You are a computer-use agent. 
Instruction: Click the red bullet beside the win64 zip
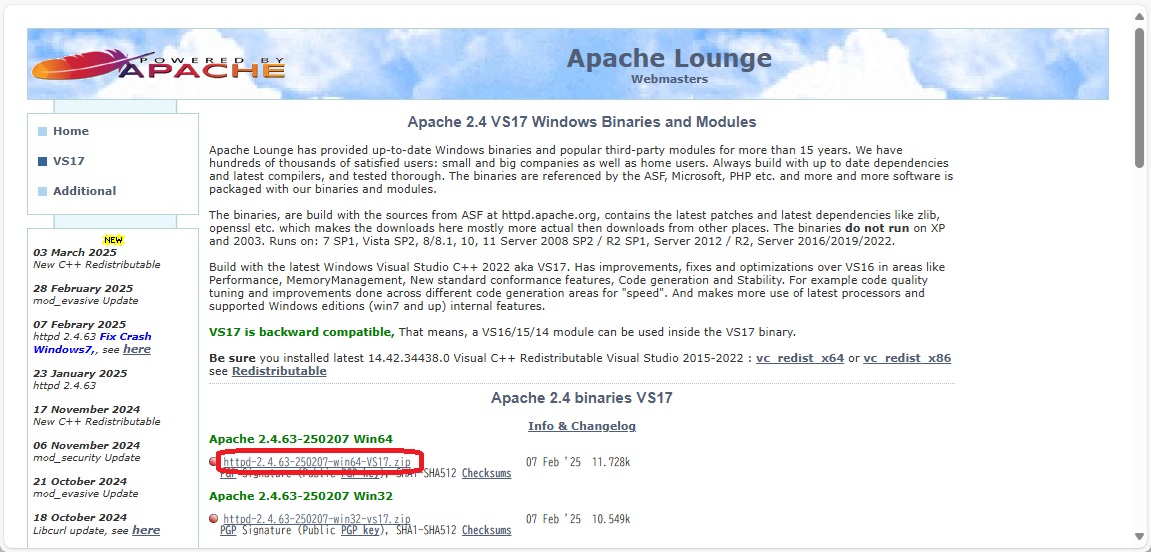(x=214, y=462)
